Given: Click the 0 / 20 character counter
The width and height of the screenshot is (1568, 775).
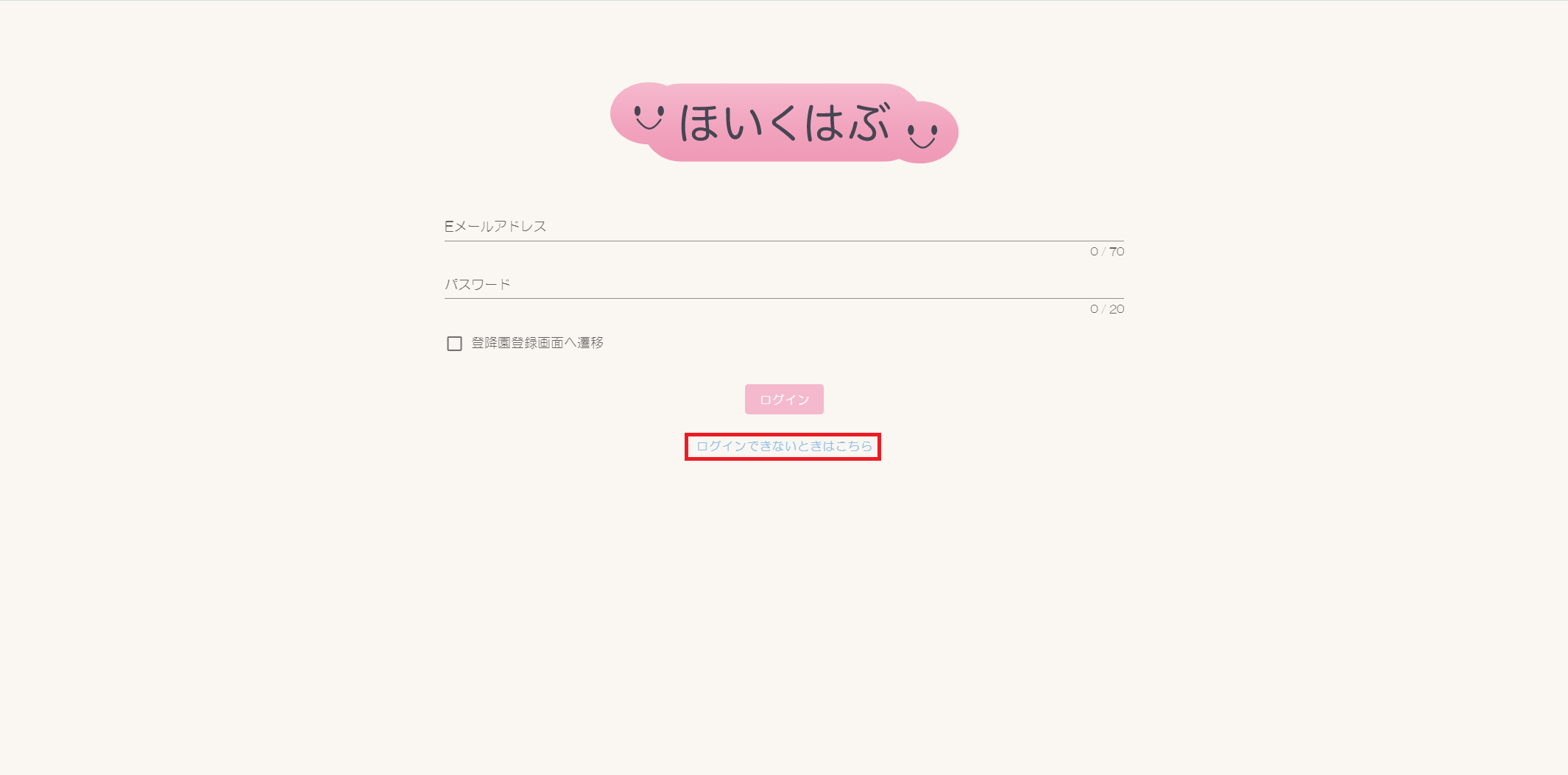Looking at the screenshot, I should 1107,309.
